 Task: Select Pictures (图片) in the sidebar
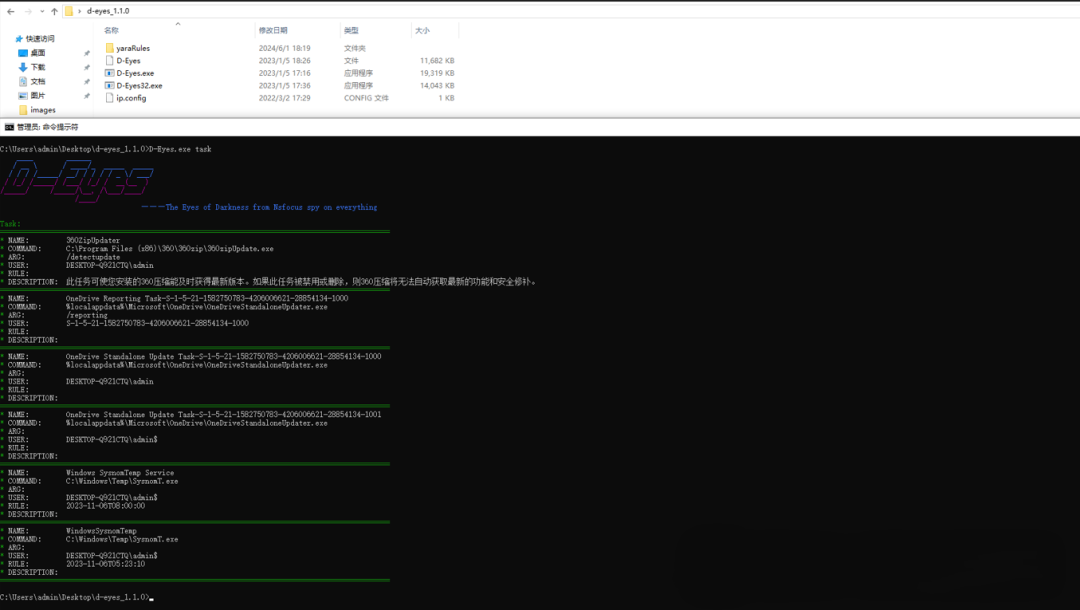point(38,96)
